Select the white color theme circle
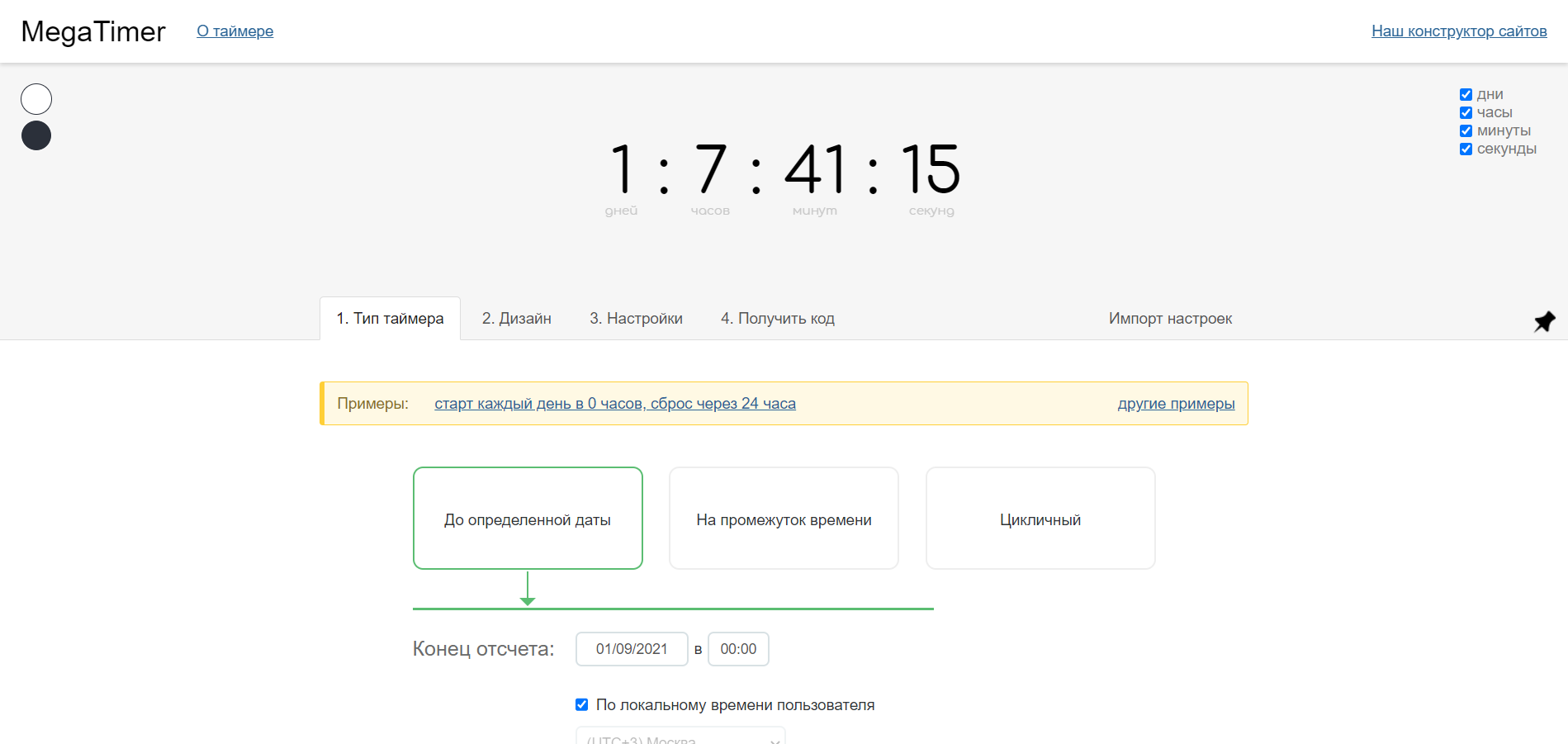The height and width of the screenshot is (744, 1568). [x=36, y=99]
